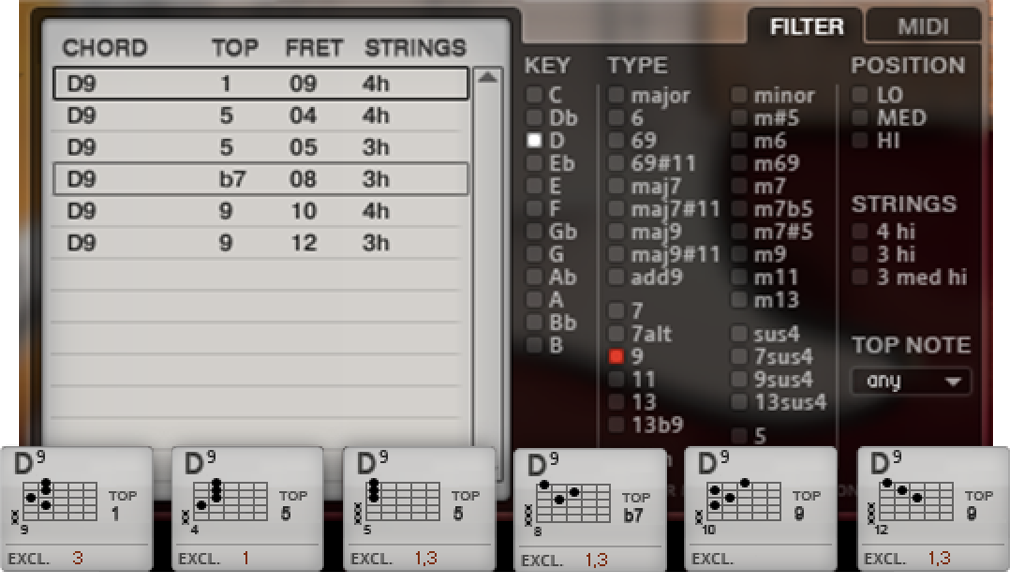Uncheck the D key filter

coord(535,141)
